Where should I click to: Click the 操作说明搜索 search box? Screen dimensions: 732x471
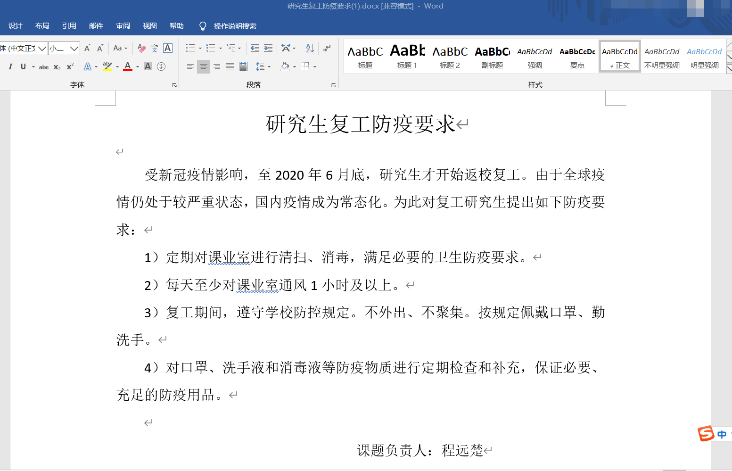(235, 25)
